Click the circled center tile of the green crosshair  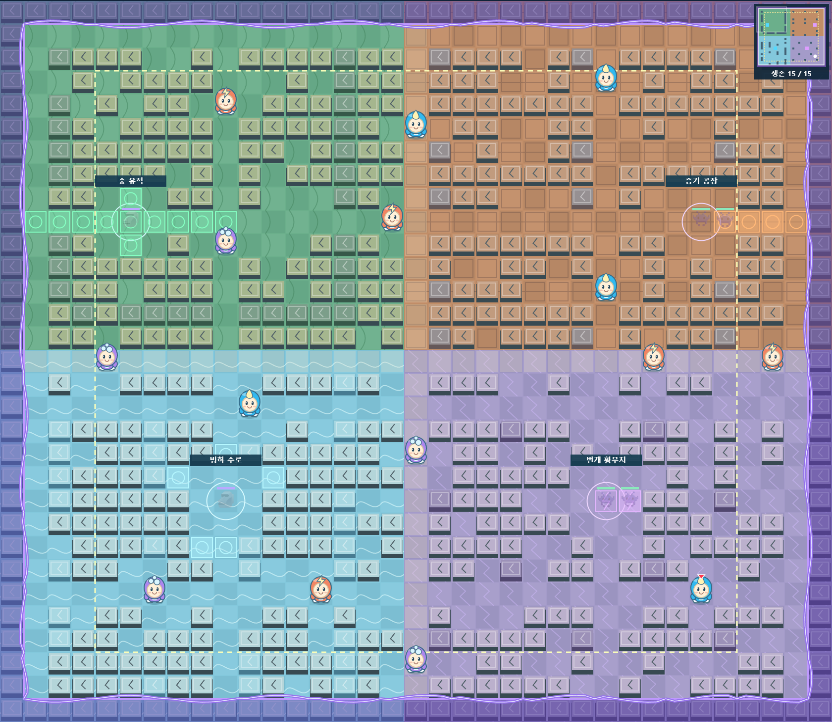point(131,221)
